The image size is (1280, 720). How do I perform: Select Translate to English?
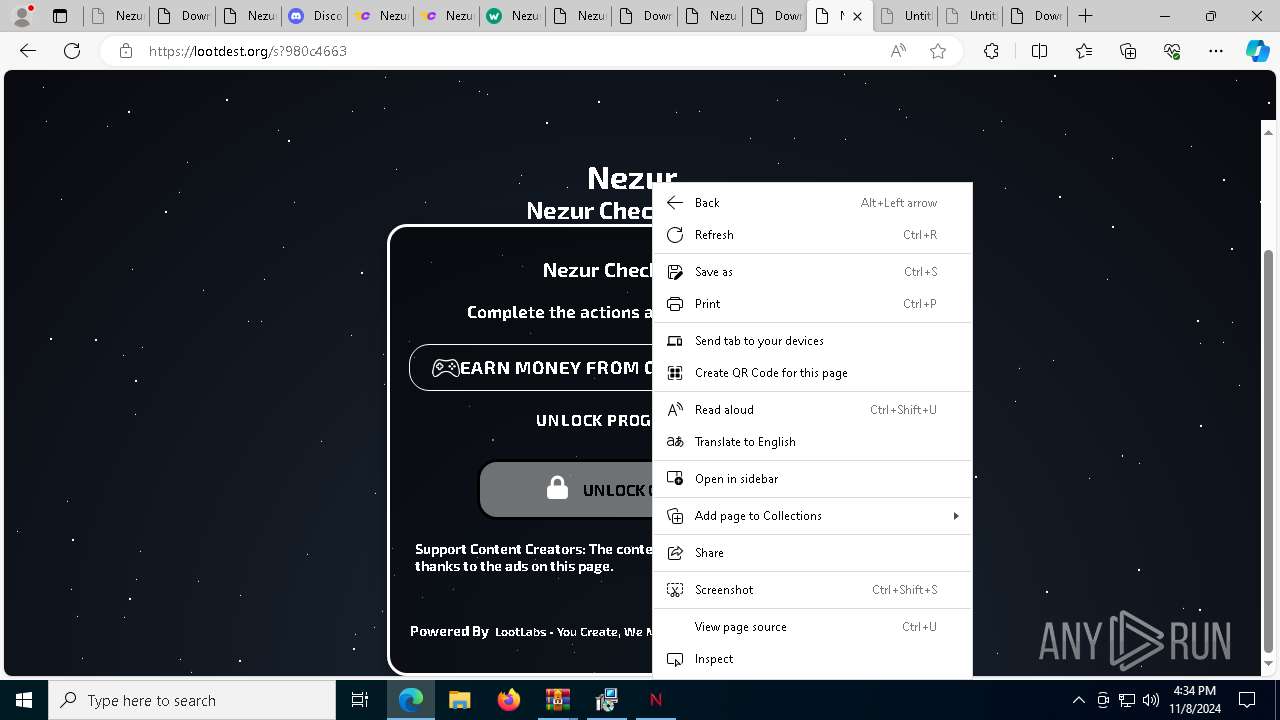812,442
